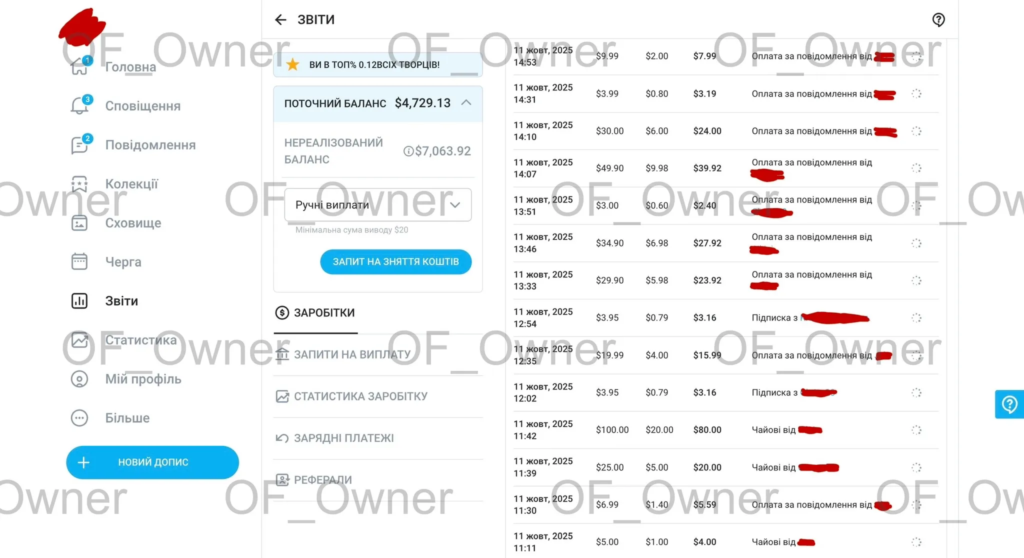This screenshot has height=558, width=1024.
Task: Open the help question mark icon at top right
Action: (938, 20)
